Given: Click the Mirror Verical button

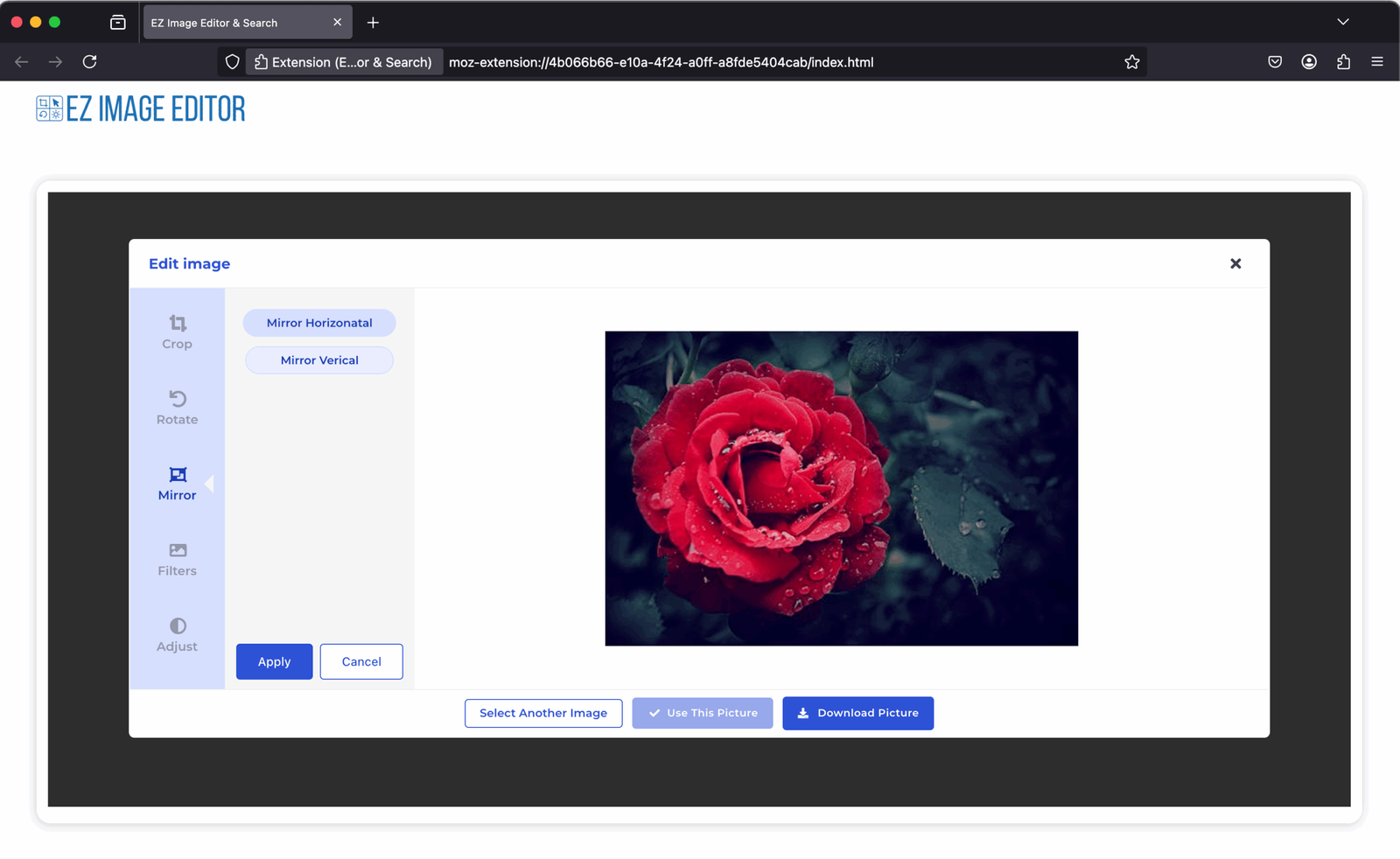Looking at the screenshot, I should [319, 360].
